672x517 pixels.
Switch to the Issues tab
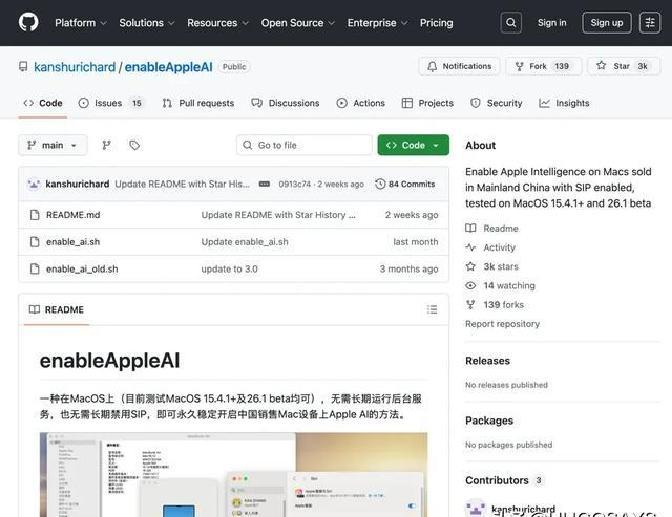[110, 103]
